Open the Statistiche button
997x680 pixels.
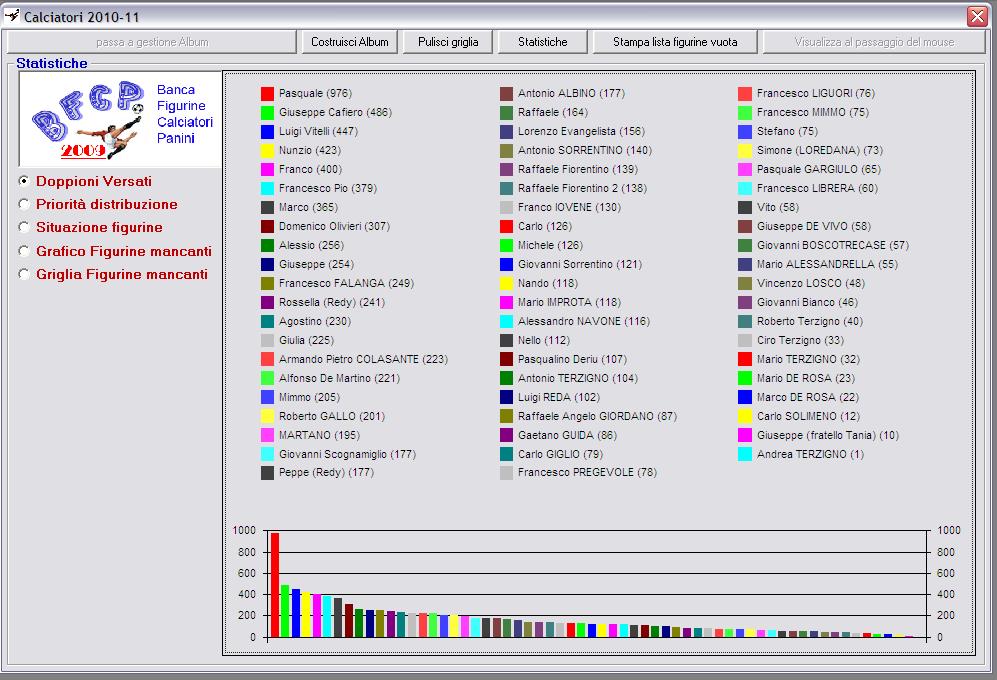[x=542, y=42]
